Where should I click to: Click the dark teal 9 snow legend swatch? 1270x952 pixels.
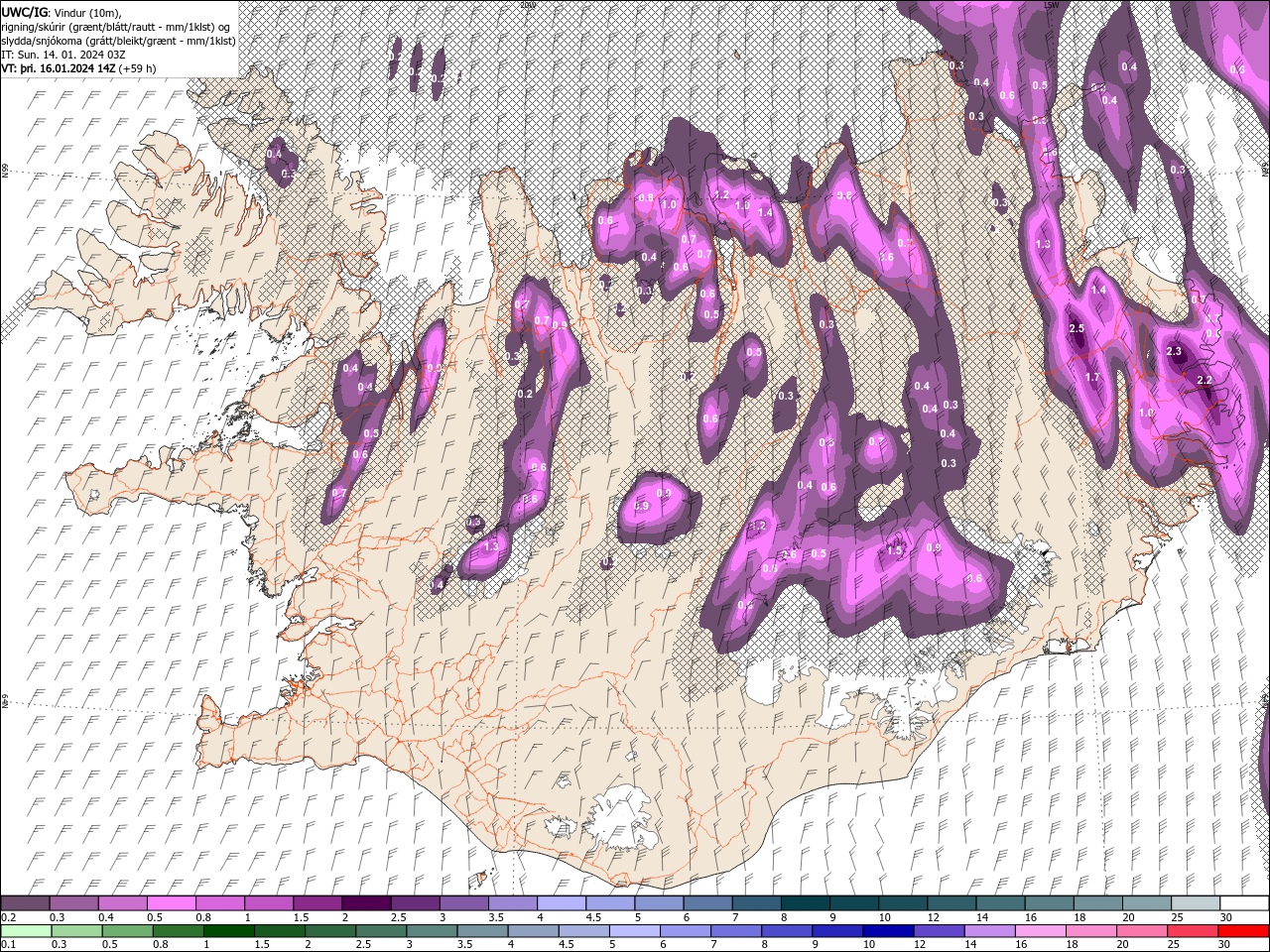tap(853, 903)
